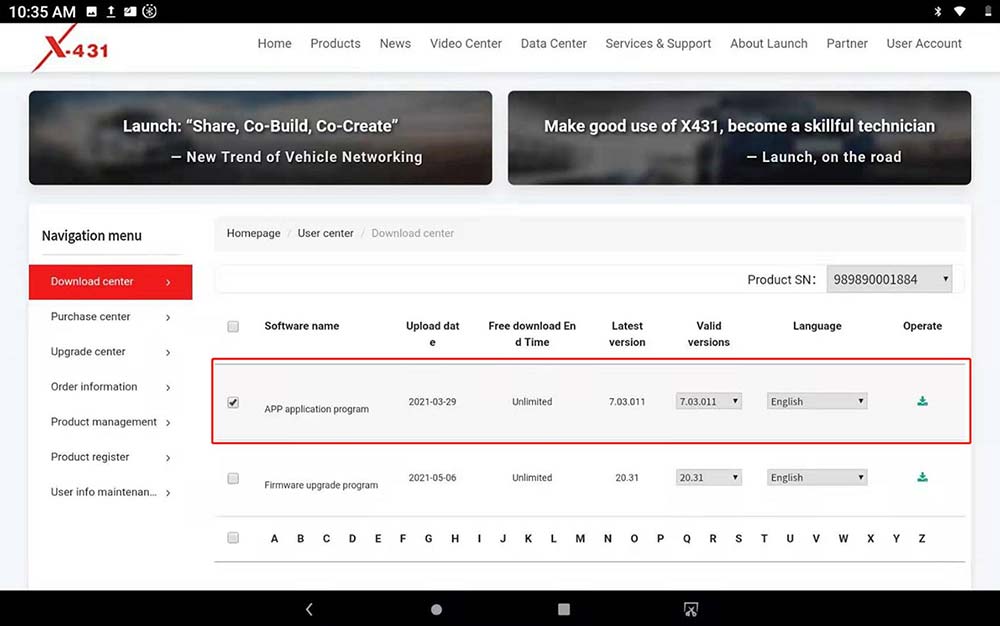Filter software by letter B

300,539
